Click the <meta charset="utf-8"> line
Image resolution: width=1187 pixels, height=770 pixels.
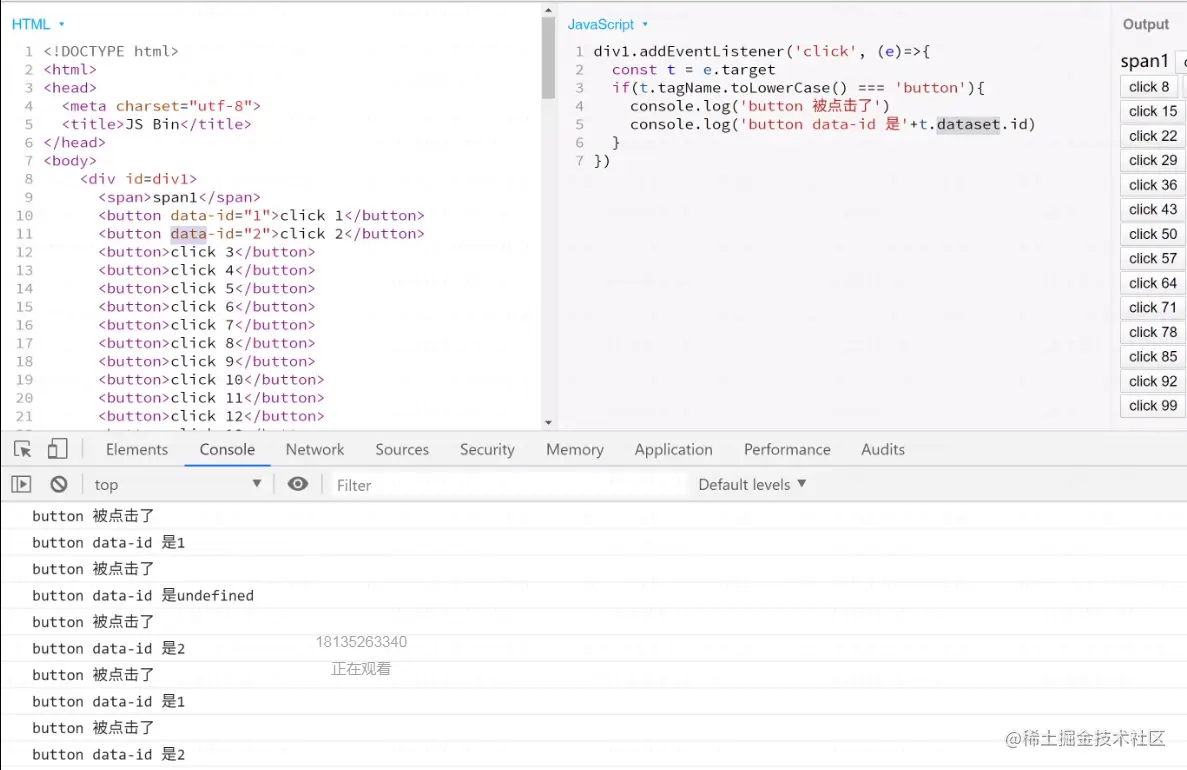click(161, 106)
